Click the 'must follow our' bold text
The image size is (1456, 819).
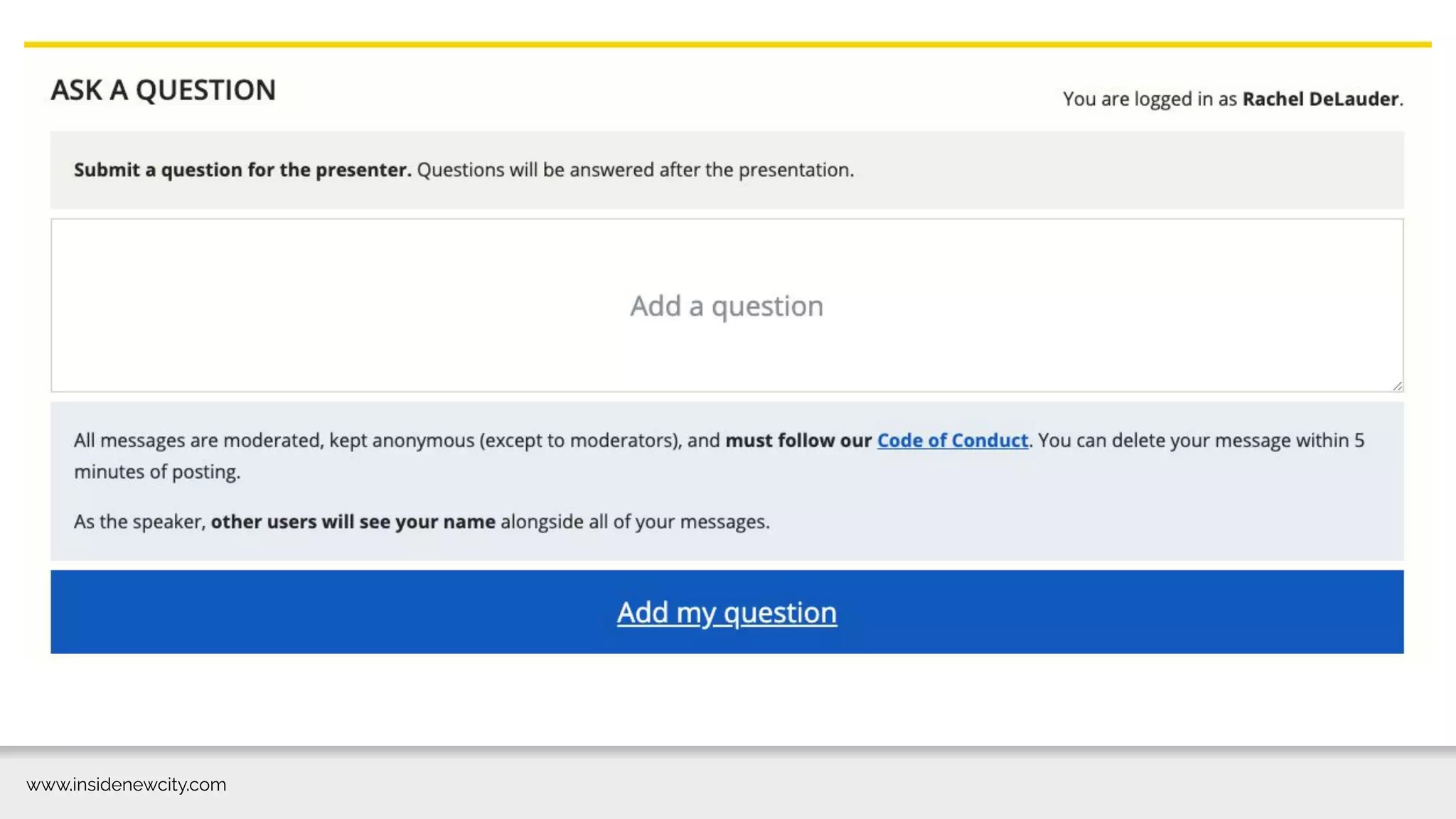point(798,441)
